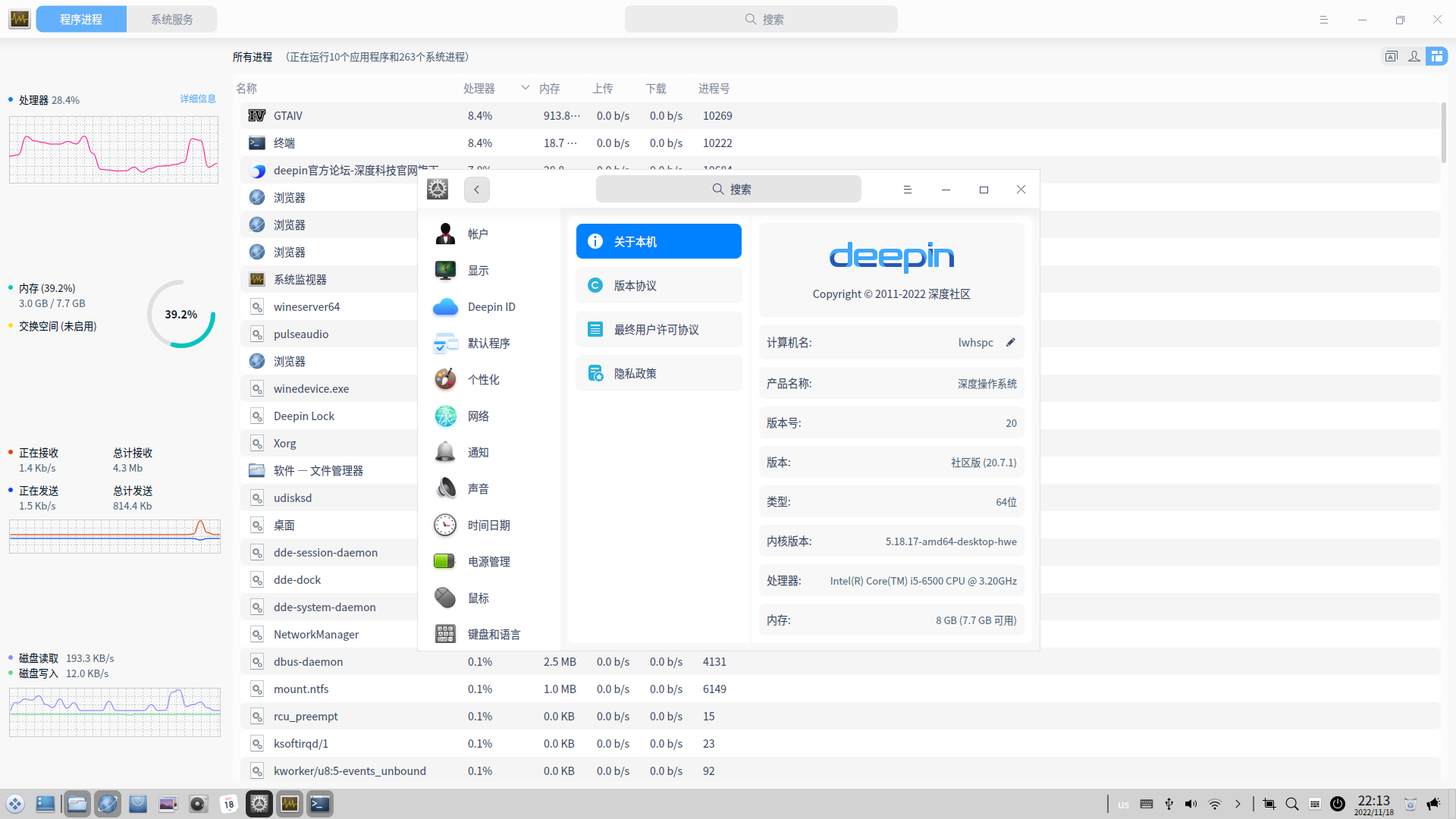Open Mouse settings in the sidebar
The image size is (1456, 819).
(x=479, y=598)
